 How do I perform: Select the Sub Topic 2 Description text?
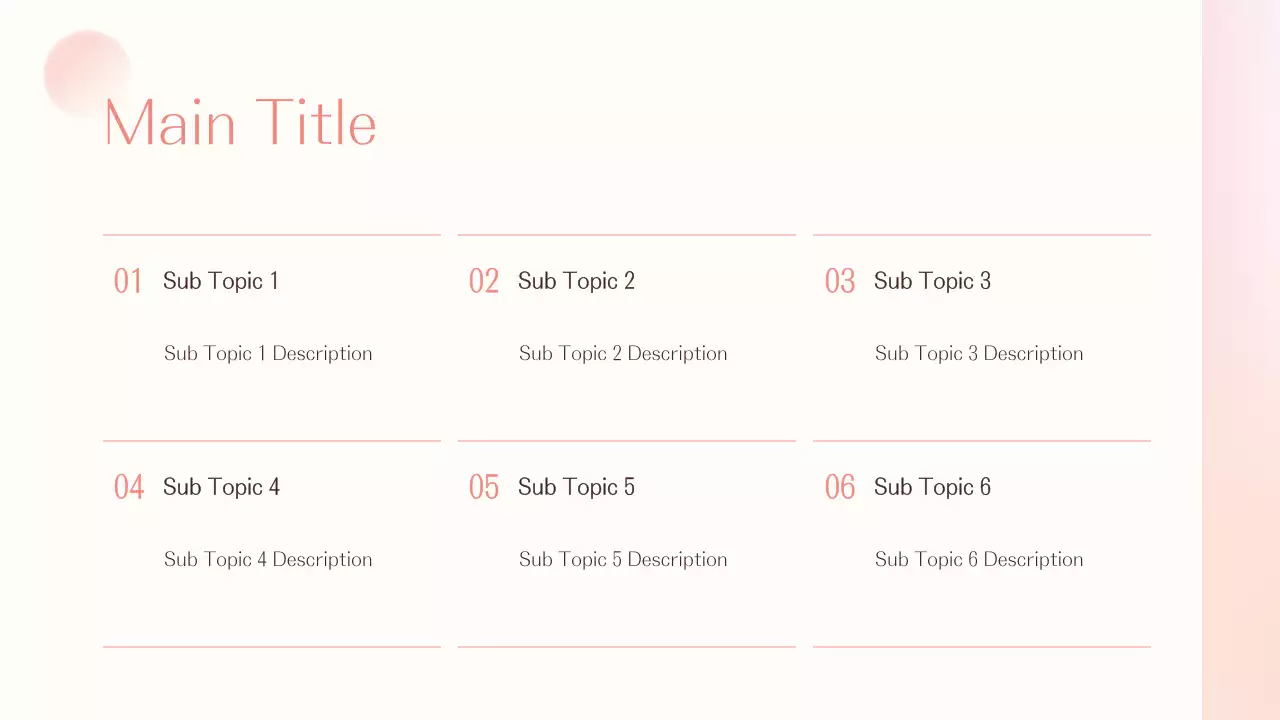(x=623, y=353)
